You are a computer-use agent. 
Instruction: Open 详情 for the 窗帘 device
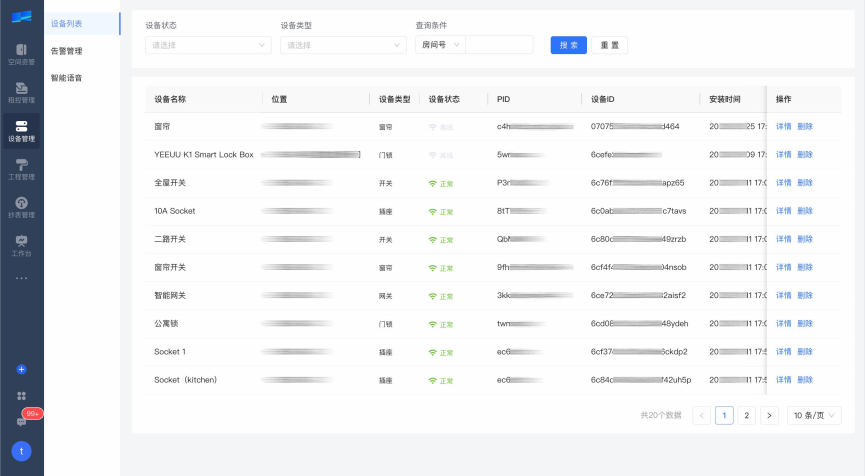coord(783,126)
